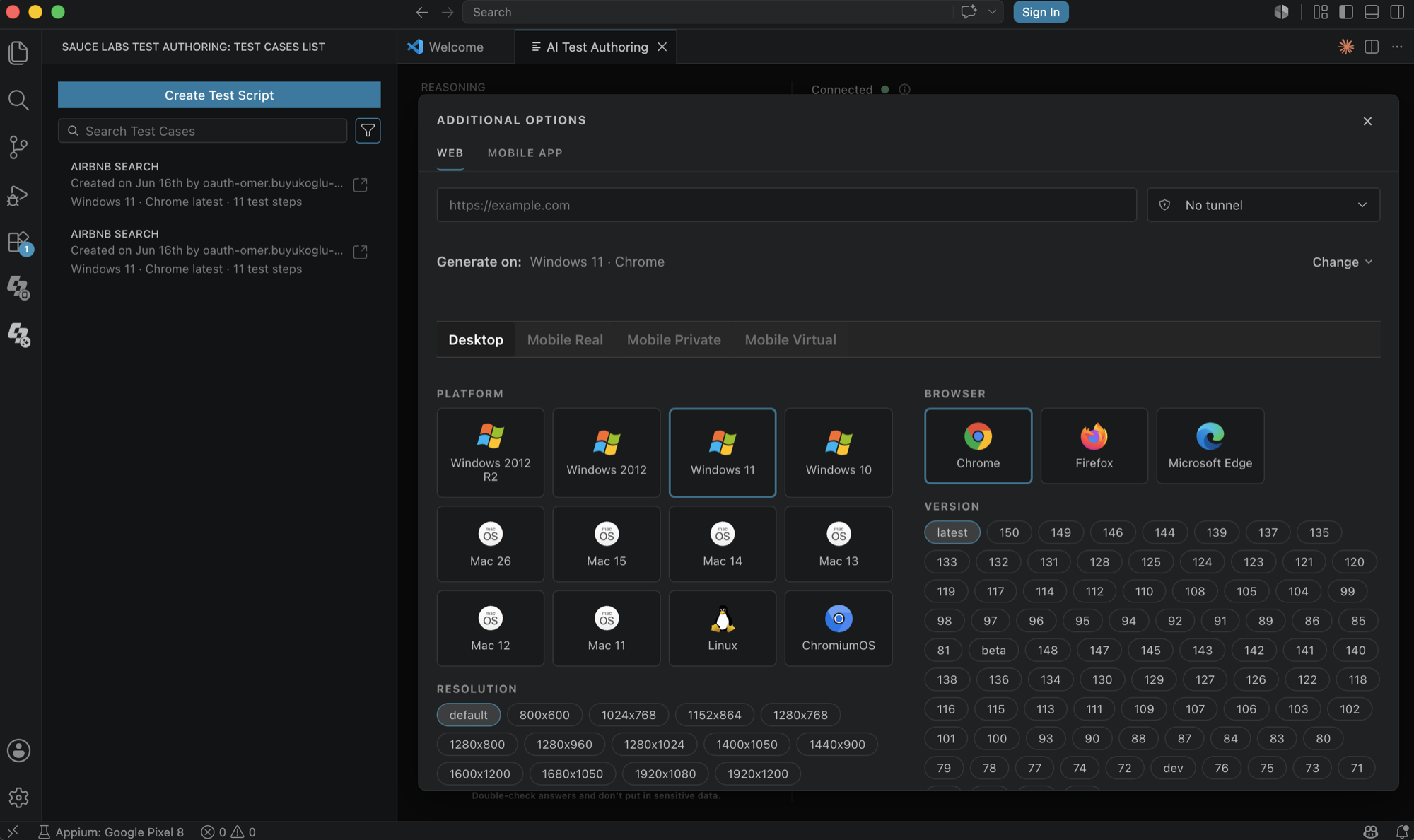Choose Microsoft Edge as the browser
The height and width of the screenshot is (840, 1414).
tap(1210, 445)
